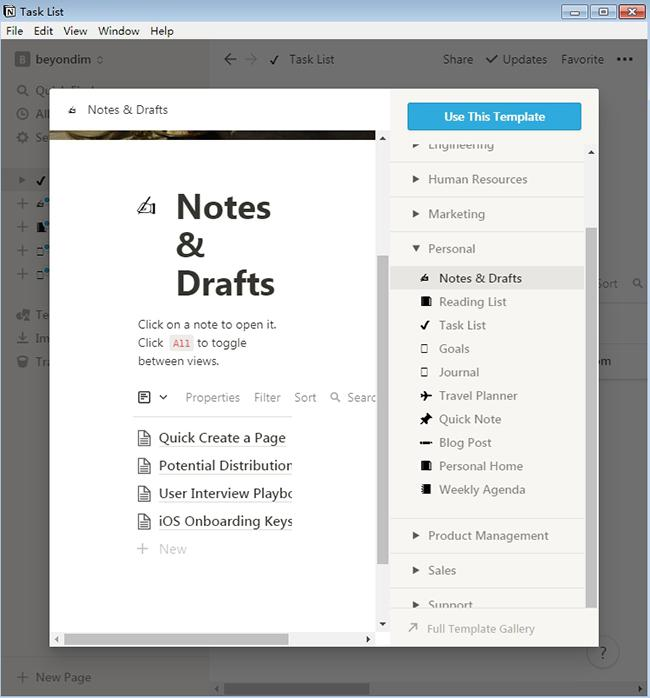
Task: Open the Edit menu
Action: (43, 31)
